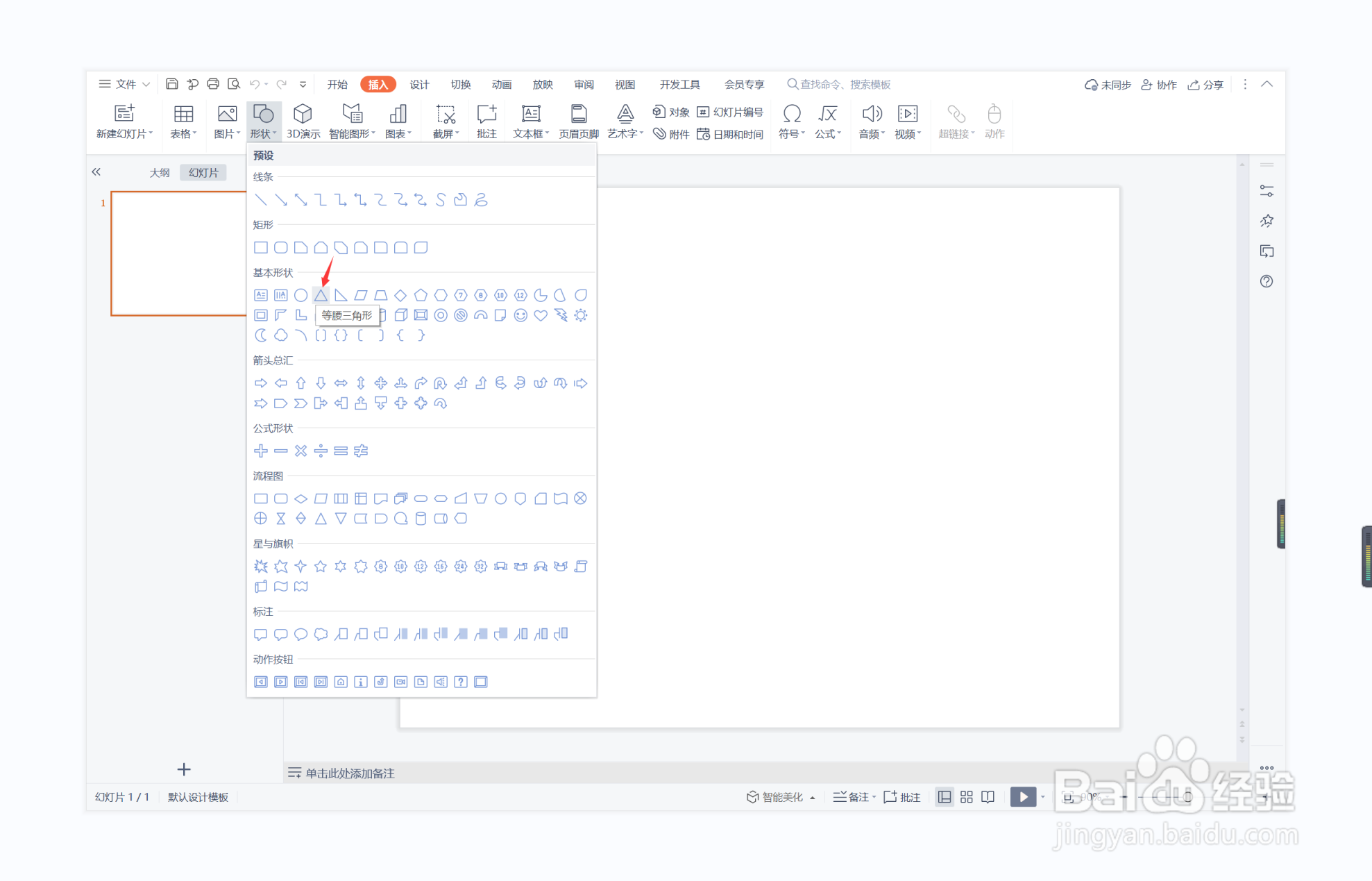Toggle slide sorter grid view

coord(967,797)
